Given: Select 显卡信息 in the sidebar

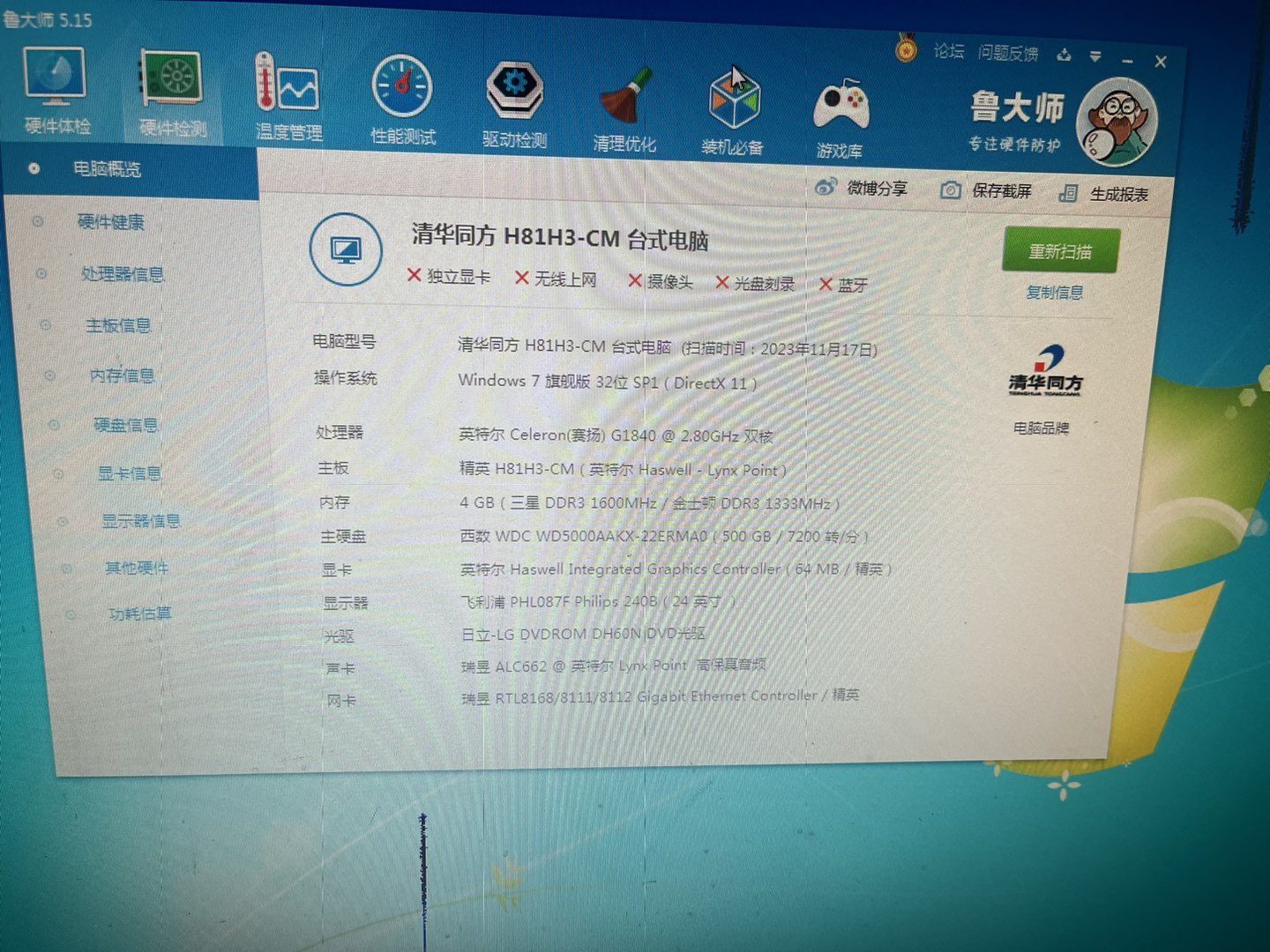Looking at the screenshot, I should coord(129,474).
